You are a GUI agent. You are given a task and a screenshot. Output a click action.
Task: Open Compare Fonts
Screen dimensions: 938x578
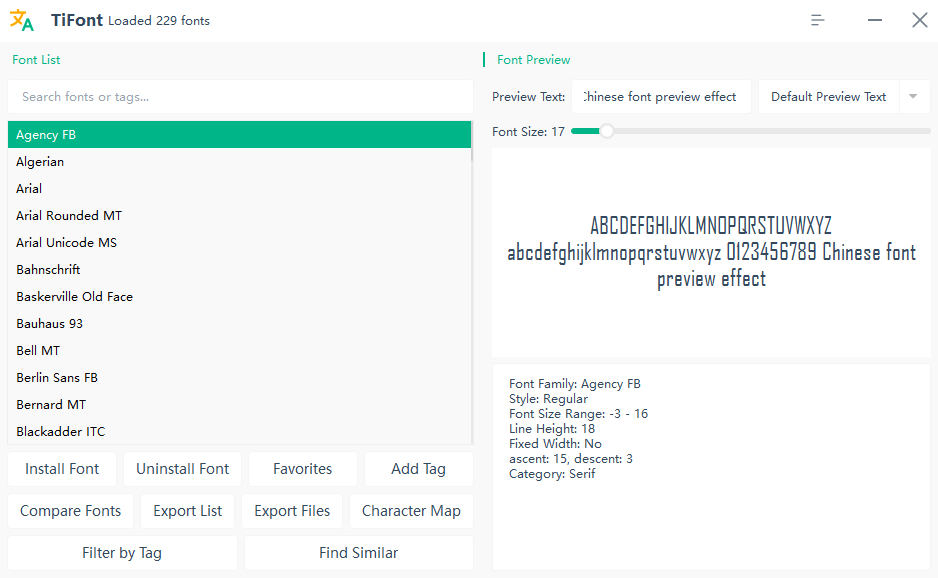(70, 510)
